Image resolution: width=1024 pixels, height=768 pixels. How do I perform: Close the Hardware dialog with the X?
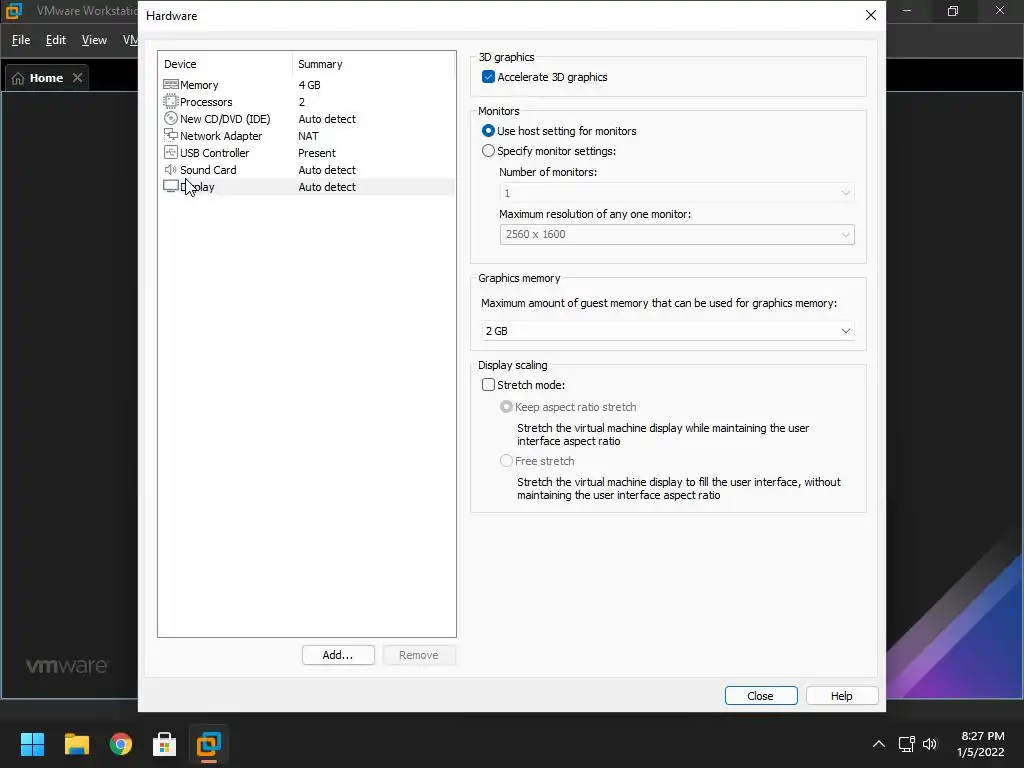tap(871, 15)
